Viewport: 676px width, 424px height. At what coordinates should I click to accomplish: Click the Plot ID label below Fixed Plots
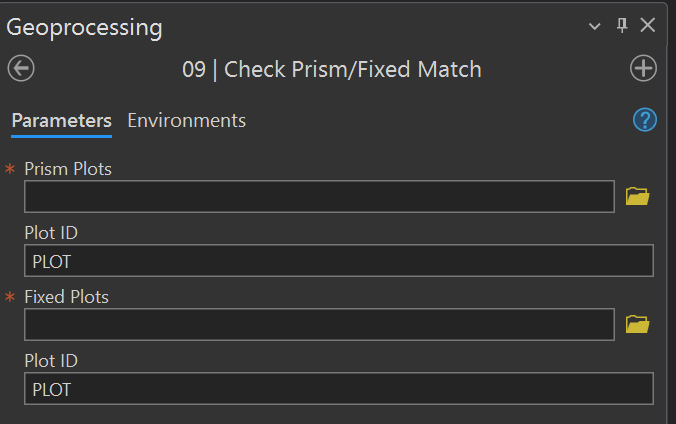click(x=51, y=361)
